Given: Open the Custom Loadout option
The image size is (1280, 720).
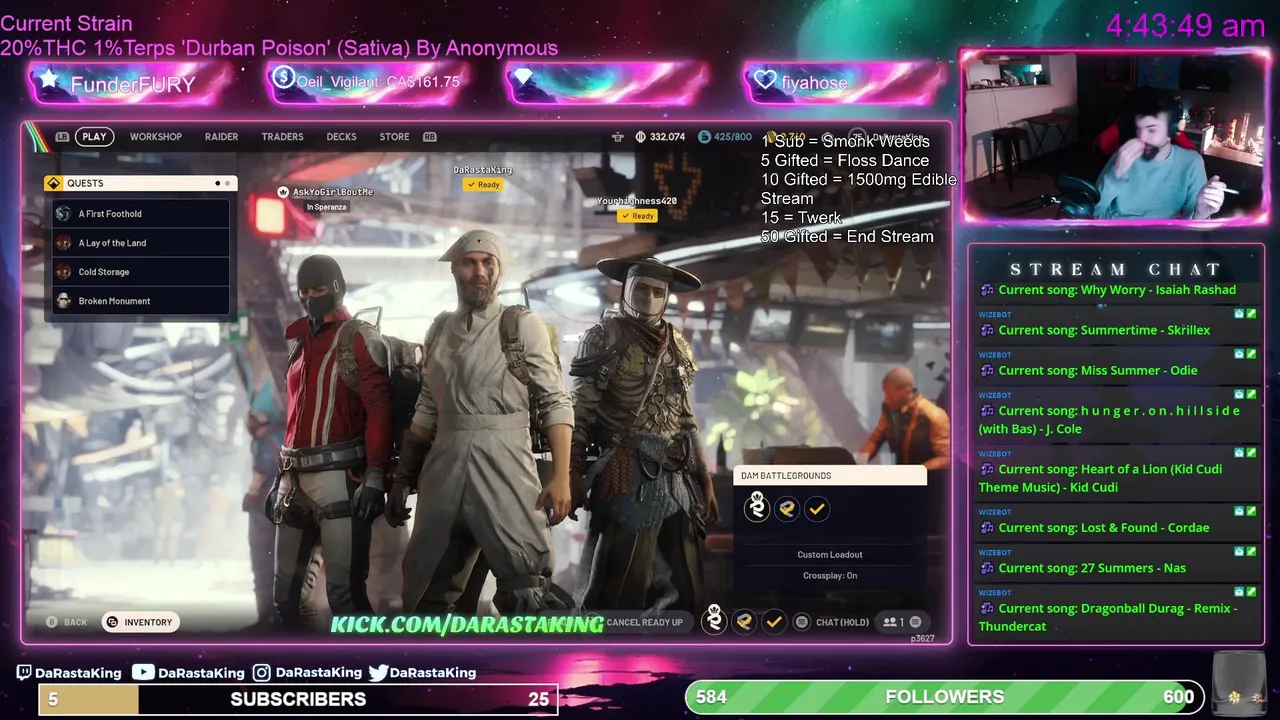Looking at the screenshot, I should tap(830, 555).
